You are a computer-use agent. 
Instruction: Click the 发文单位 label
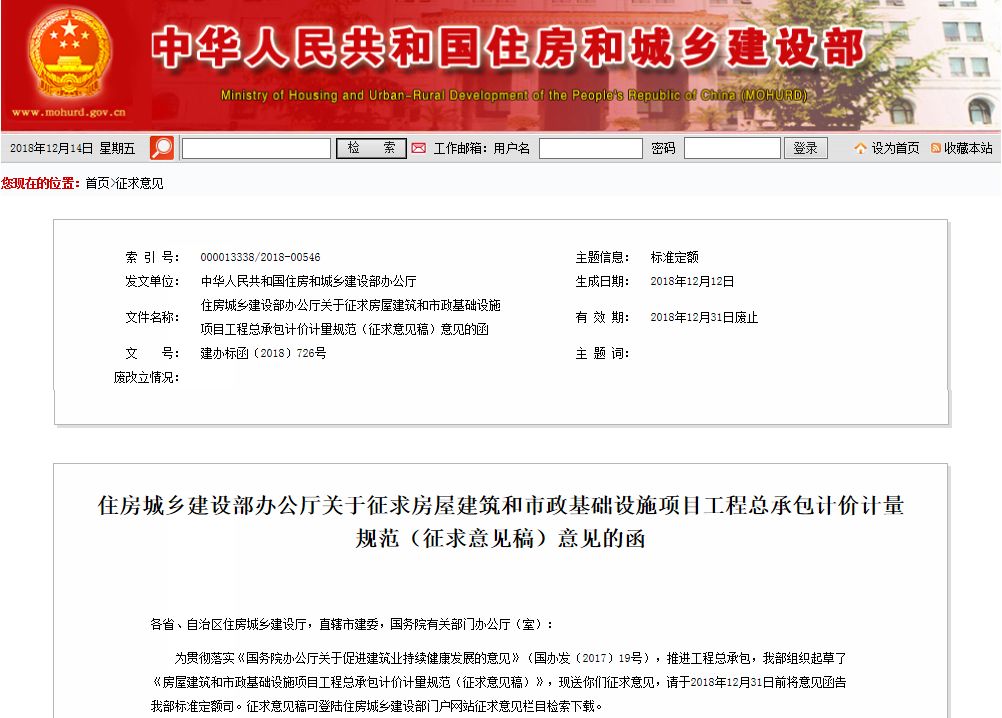click(152, 281)
